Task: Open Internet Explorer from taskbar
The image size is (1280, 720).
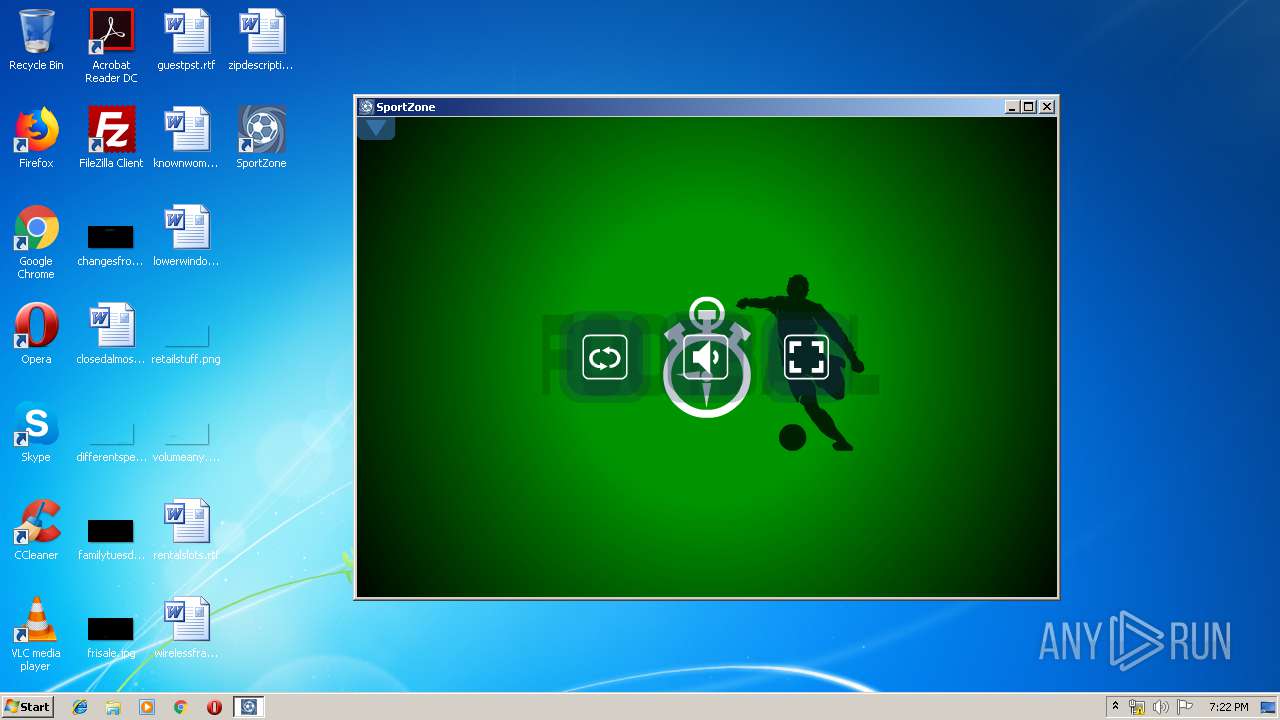Action: pos(80,707)
